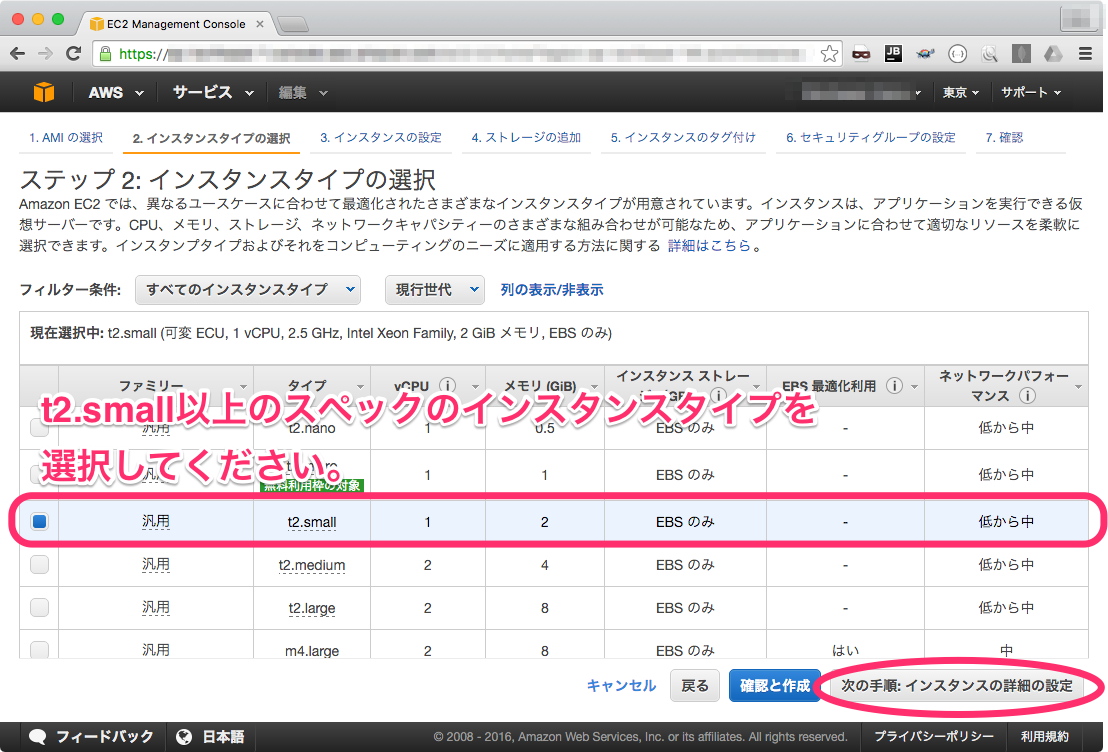Click the browser back arrow

[x=18, y=54]
